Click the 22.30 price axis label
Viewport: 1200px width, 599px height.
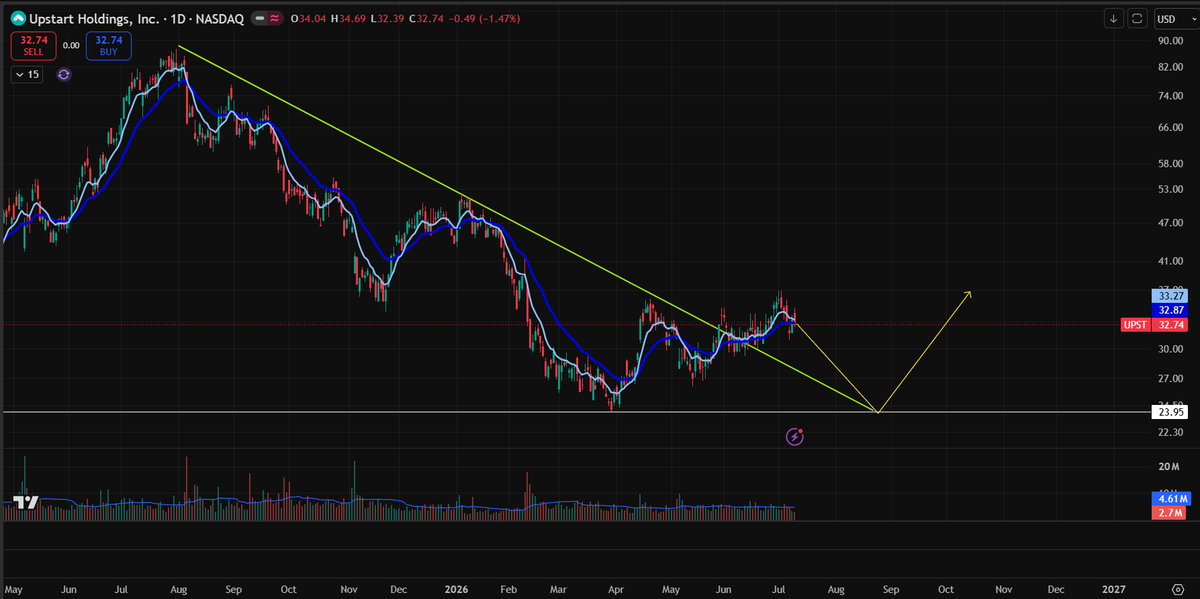tap(1170, 431)
